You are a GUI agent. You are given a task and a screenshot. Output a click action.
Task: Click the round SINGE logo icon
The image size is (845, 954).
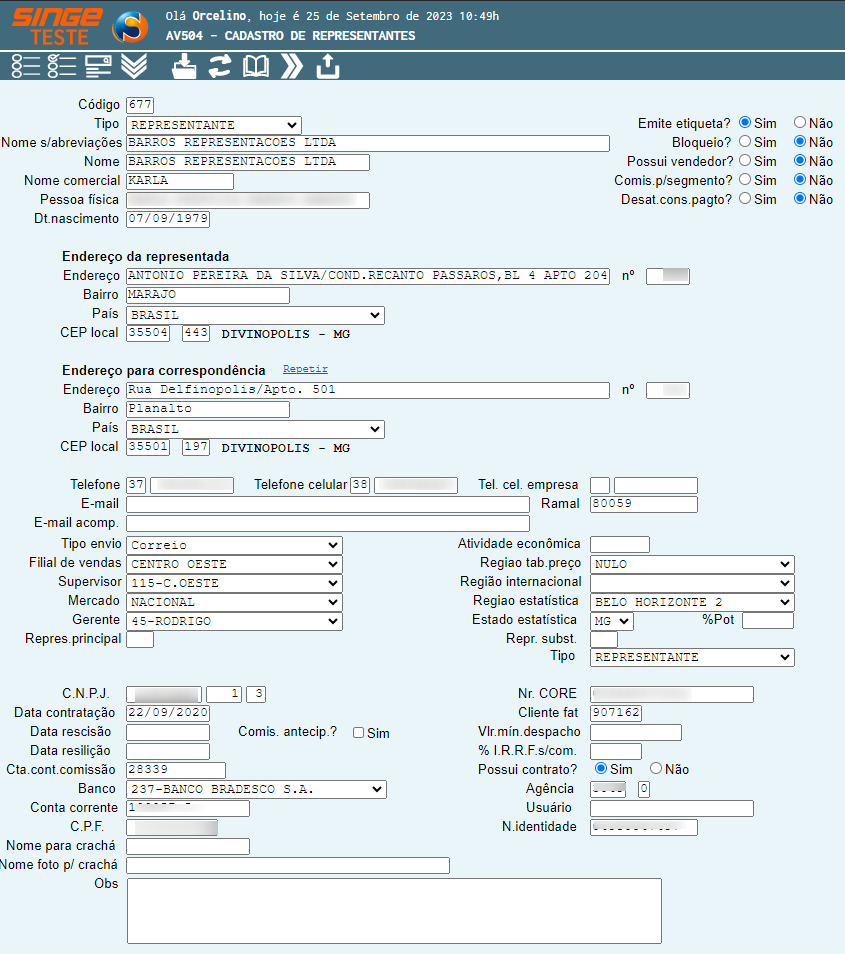click(x=130, y=27)
